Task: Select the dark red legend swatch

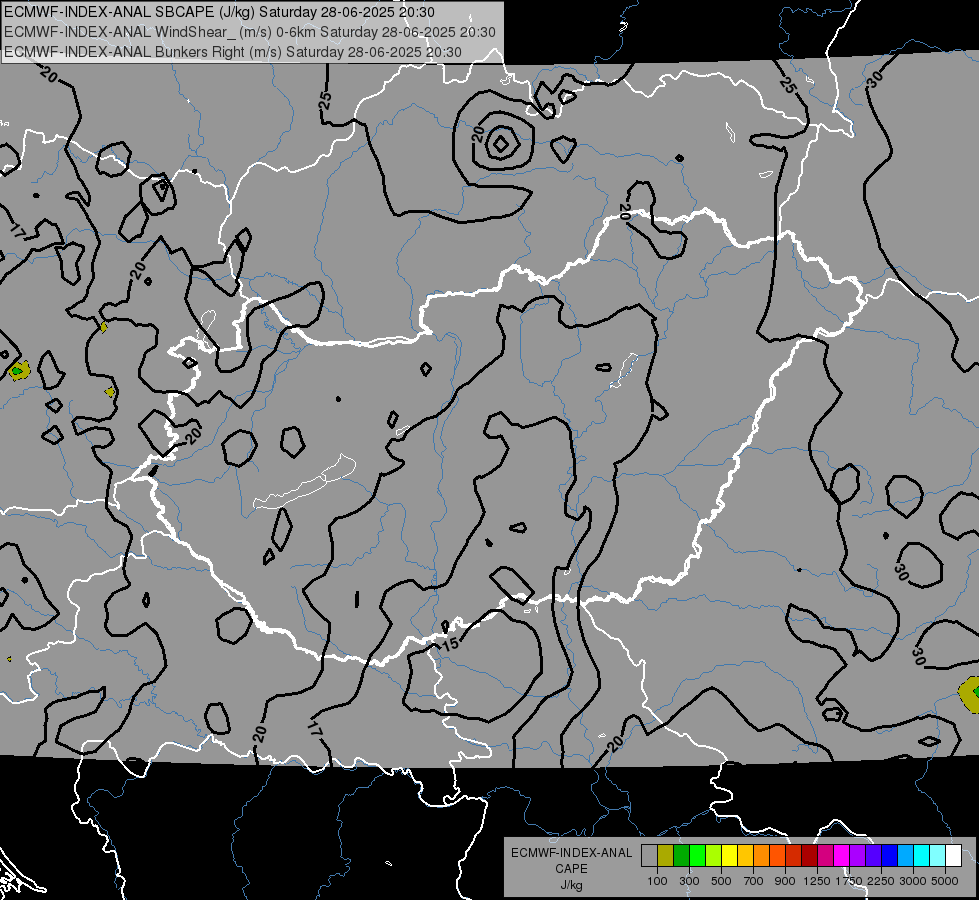Action: [810, 856]
